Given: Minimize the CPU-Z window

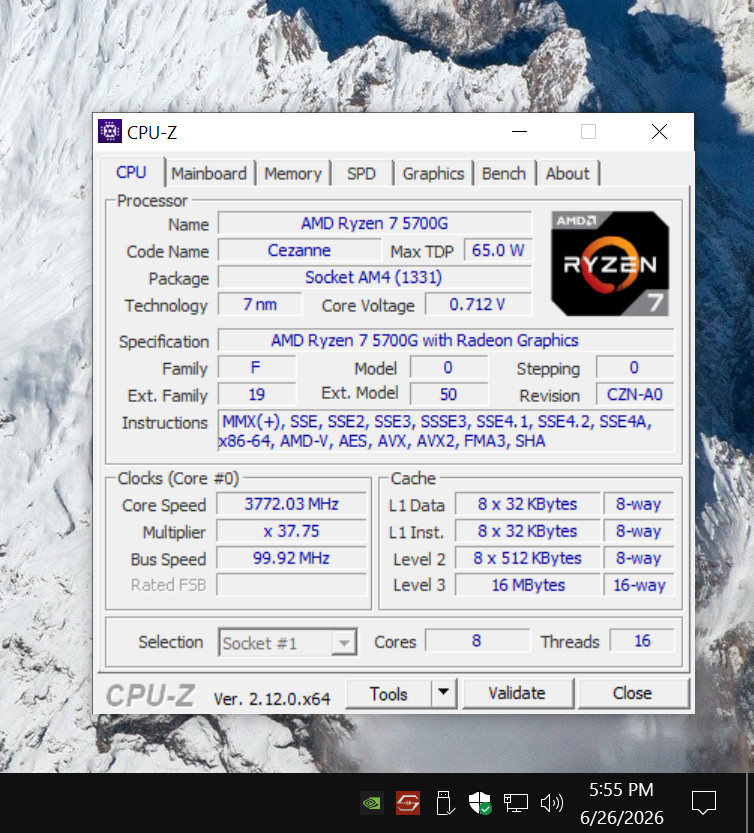Looking at the screenshot, I should click(x=520, y=131).
